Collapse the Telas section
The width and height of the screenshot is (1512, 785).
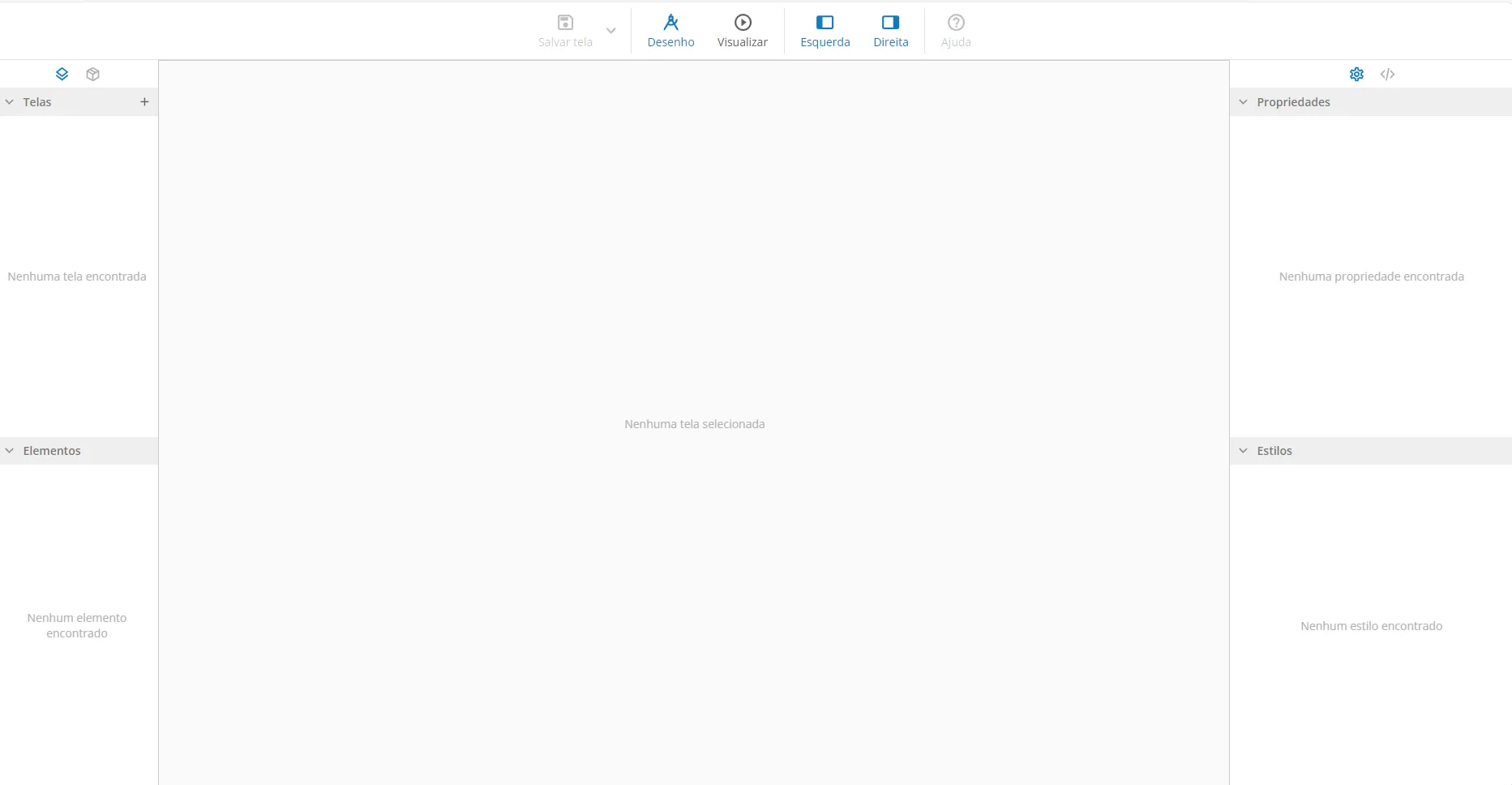pos(10,102)
